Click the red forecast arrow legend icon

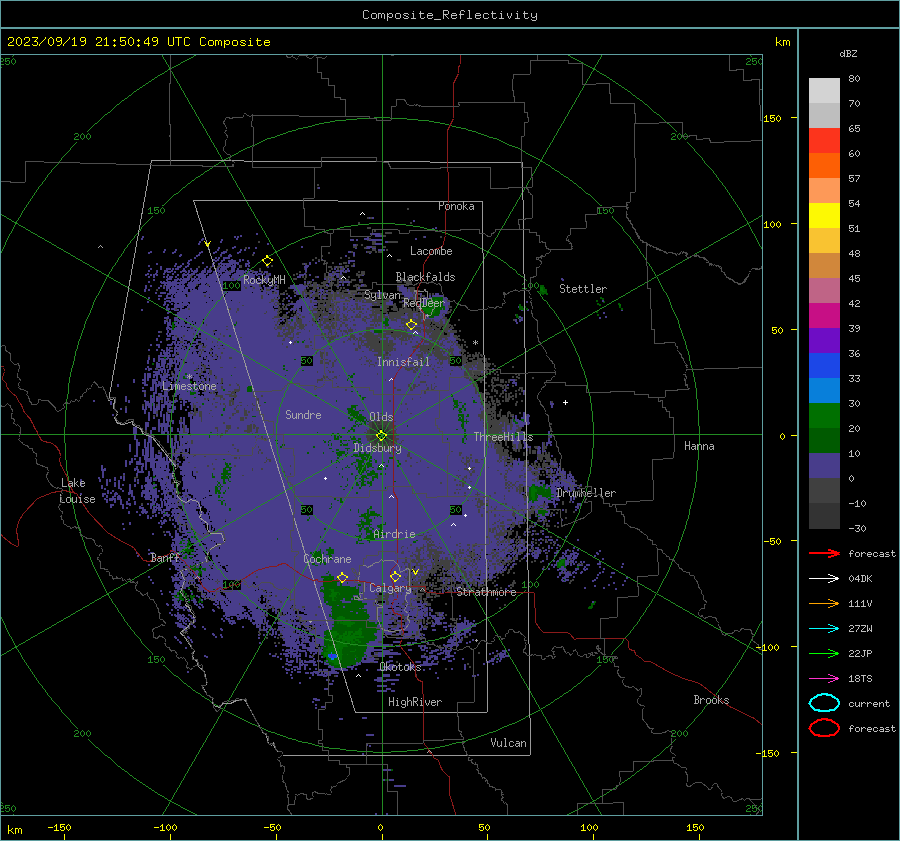[824, 553]
